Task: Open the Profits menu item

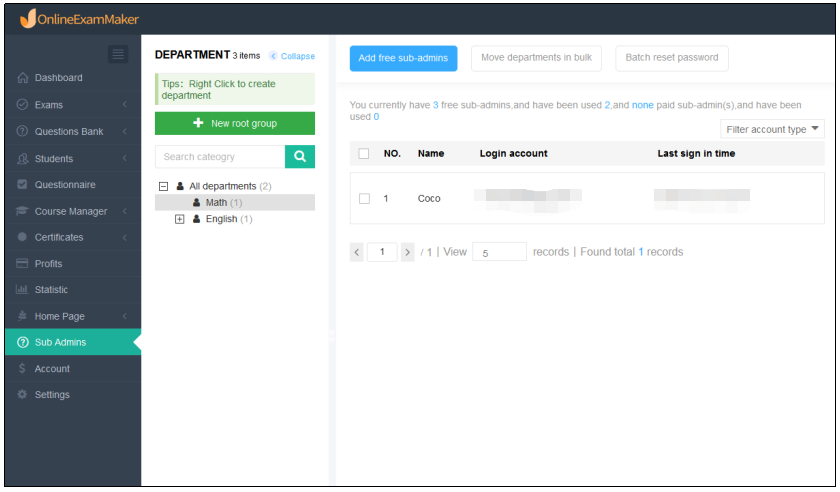Action: pyautogui.click(x=48, y=264)
